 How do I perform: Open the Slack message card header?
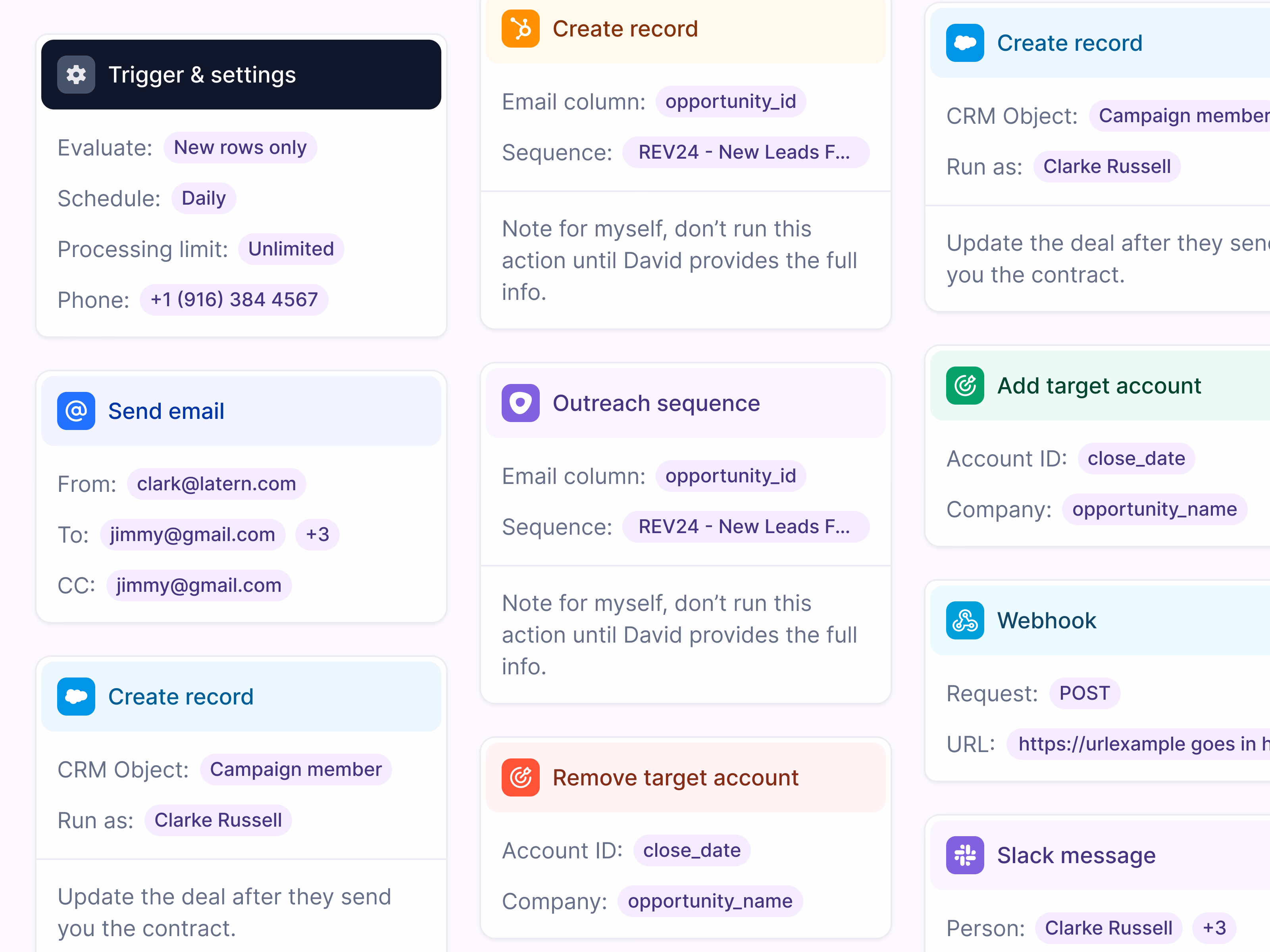1100,855
